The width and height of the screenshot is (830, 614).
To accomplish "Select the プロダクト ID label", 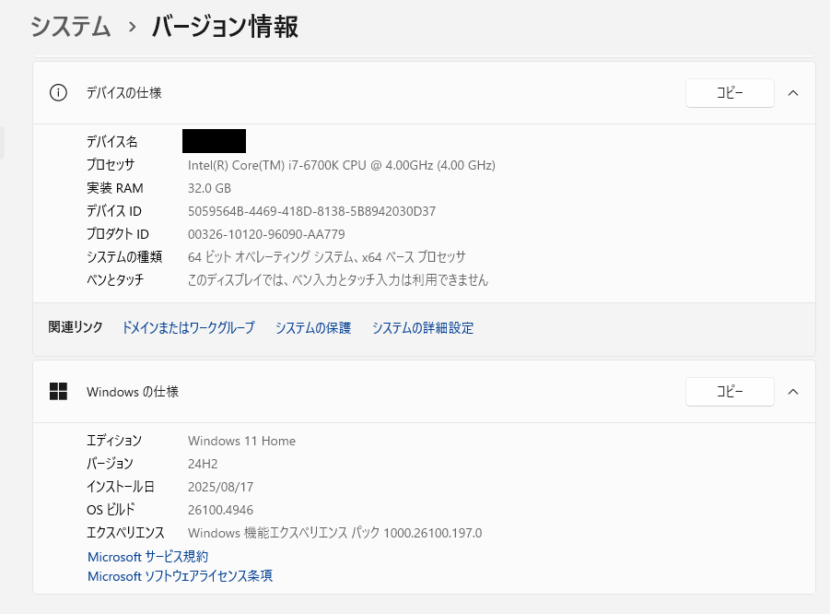I will [x=118, y=234].
